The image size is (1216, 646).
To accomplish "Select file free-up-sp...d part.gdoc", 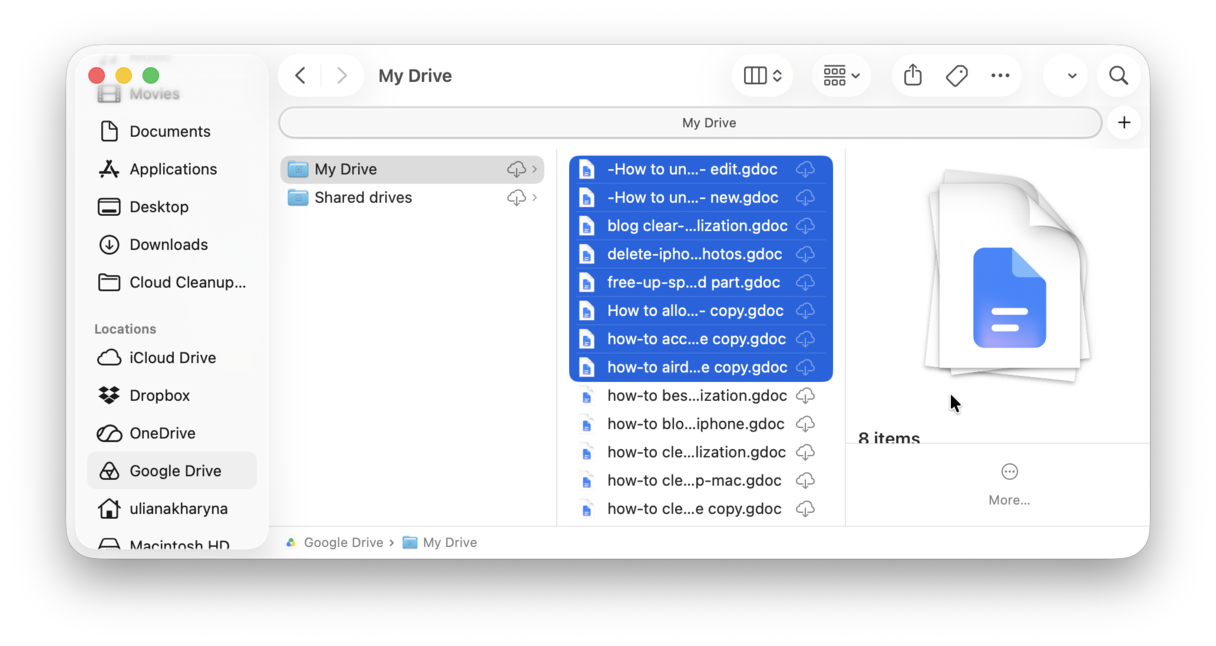I will (x=700, y=283).
